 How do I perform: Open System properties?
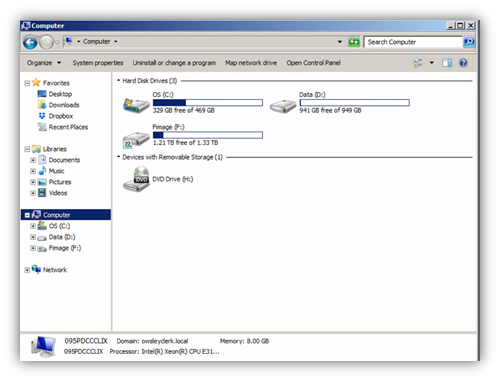98,63
